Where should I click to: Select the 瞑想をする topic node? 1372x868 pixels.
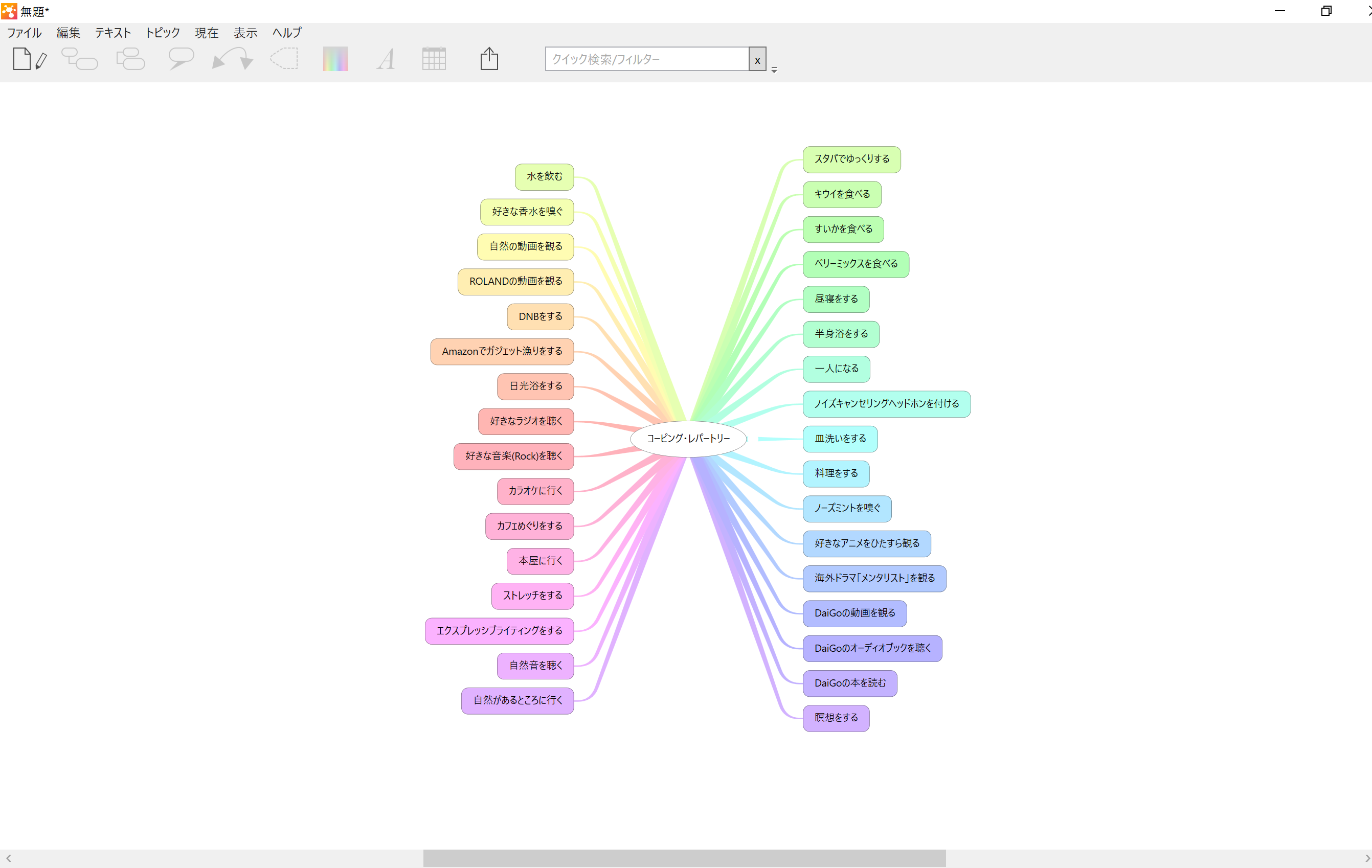click(835, 718)
